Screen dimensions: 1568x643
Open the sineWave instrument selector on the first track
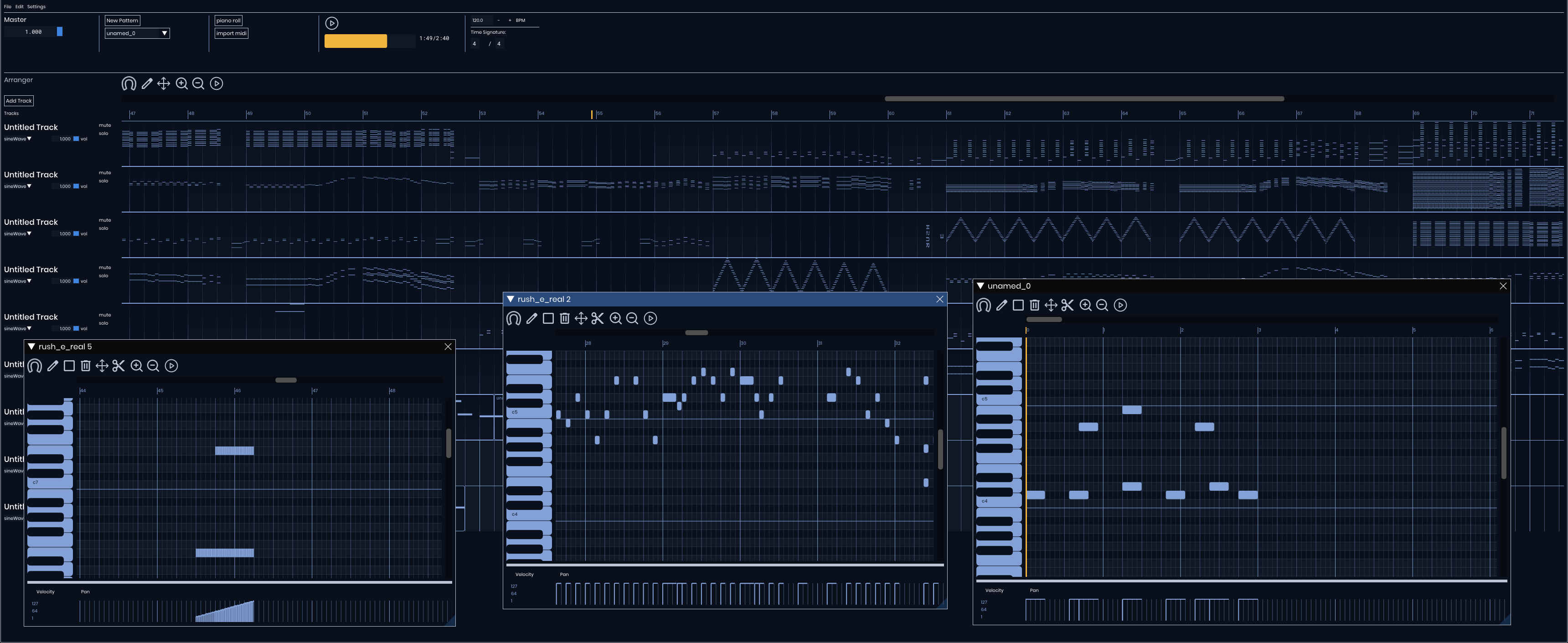(x=16, y=139)
